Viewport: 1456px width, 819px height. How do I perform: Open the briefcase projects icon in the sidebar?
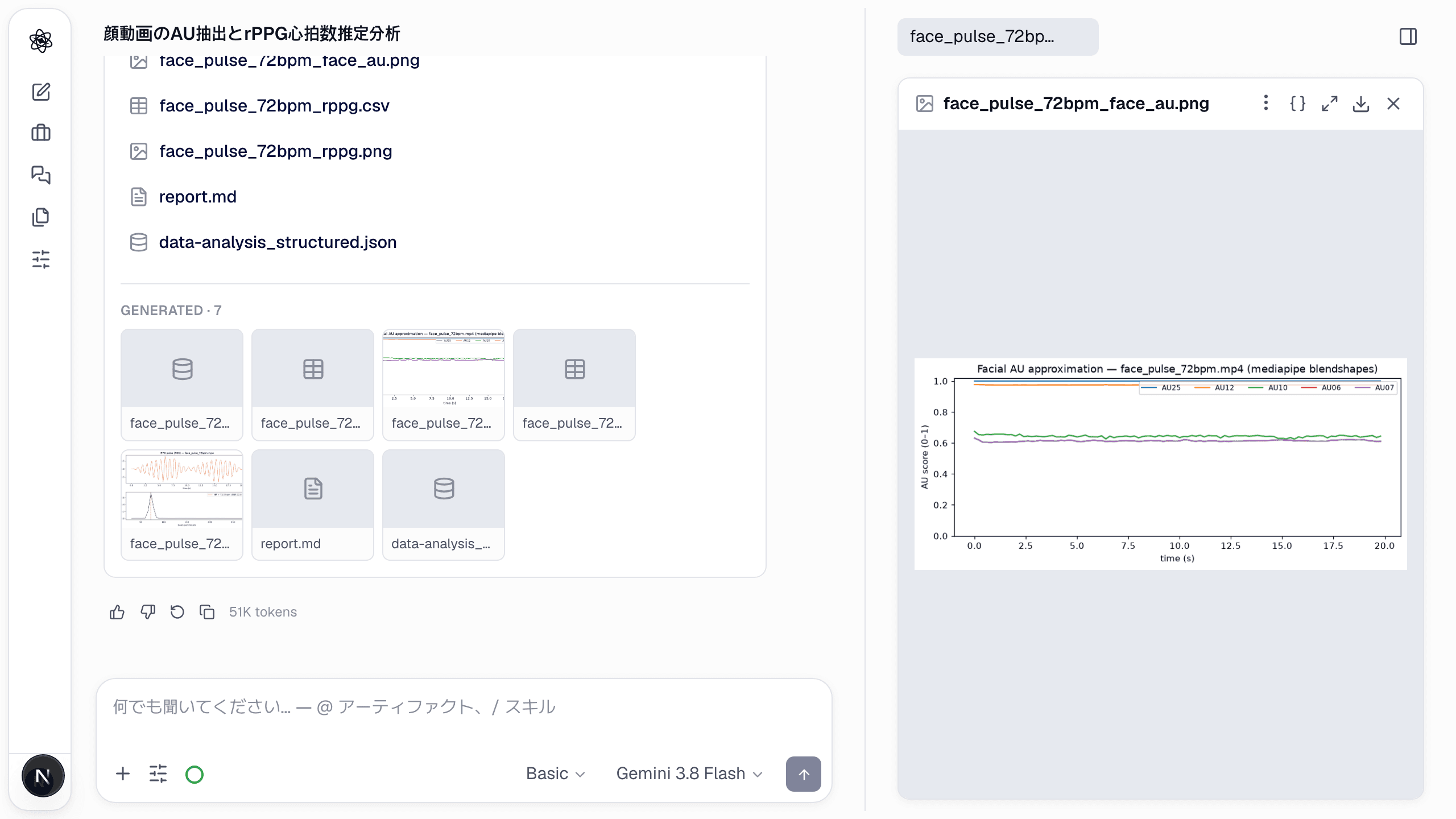(x=41, y=133)
